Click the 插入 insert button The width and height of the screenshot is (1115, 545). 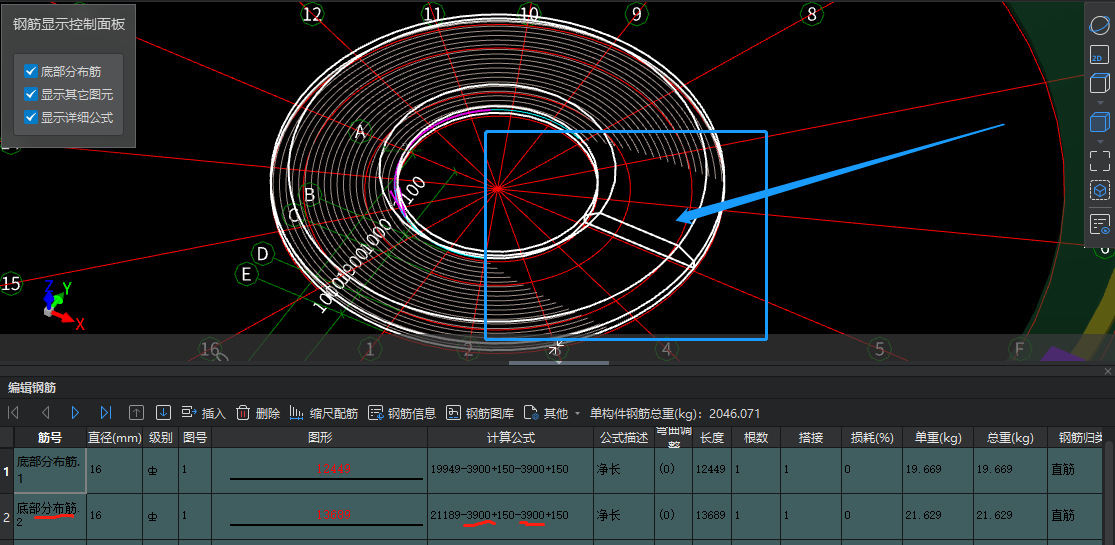203,413
